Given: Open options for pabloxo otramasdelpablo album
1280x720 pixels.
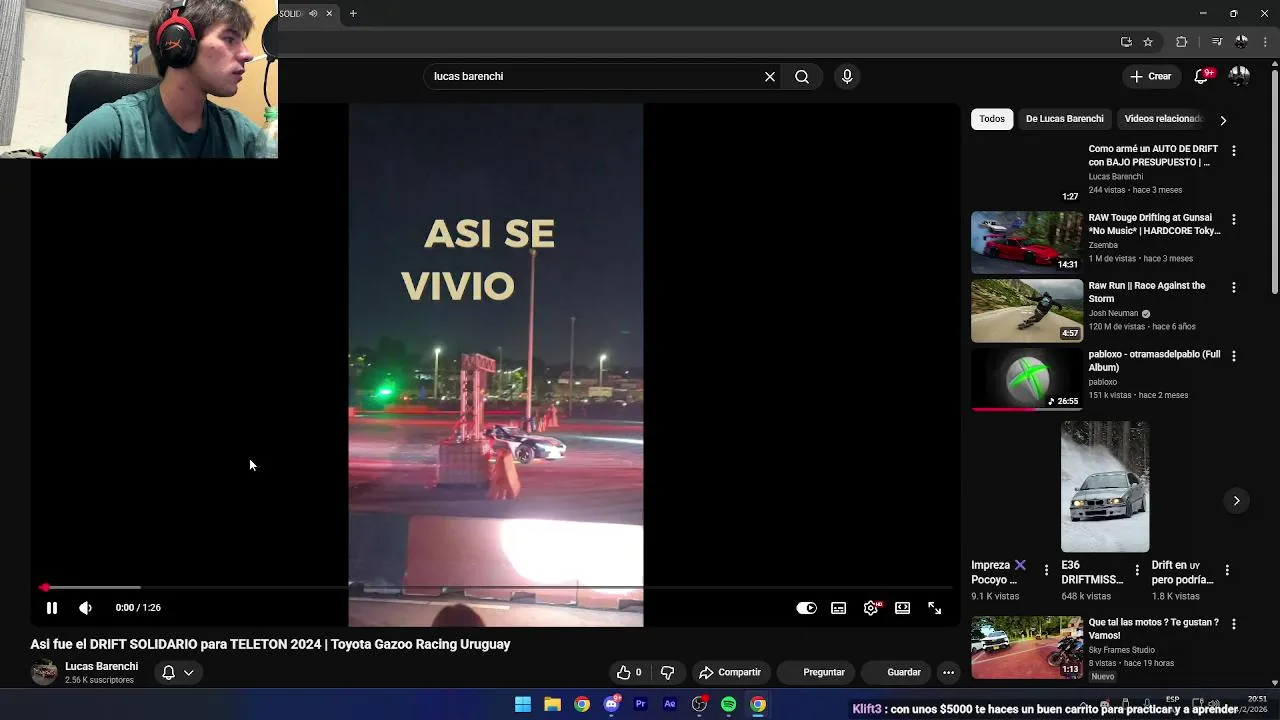Looking at the screenshot, I should 1234,356.
